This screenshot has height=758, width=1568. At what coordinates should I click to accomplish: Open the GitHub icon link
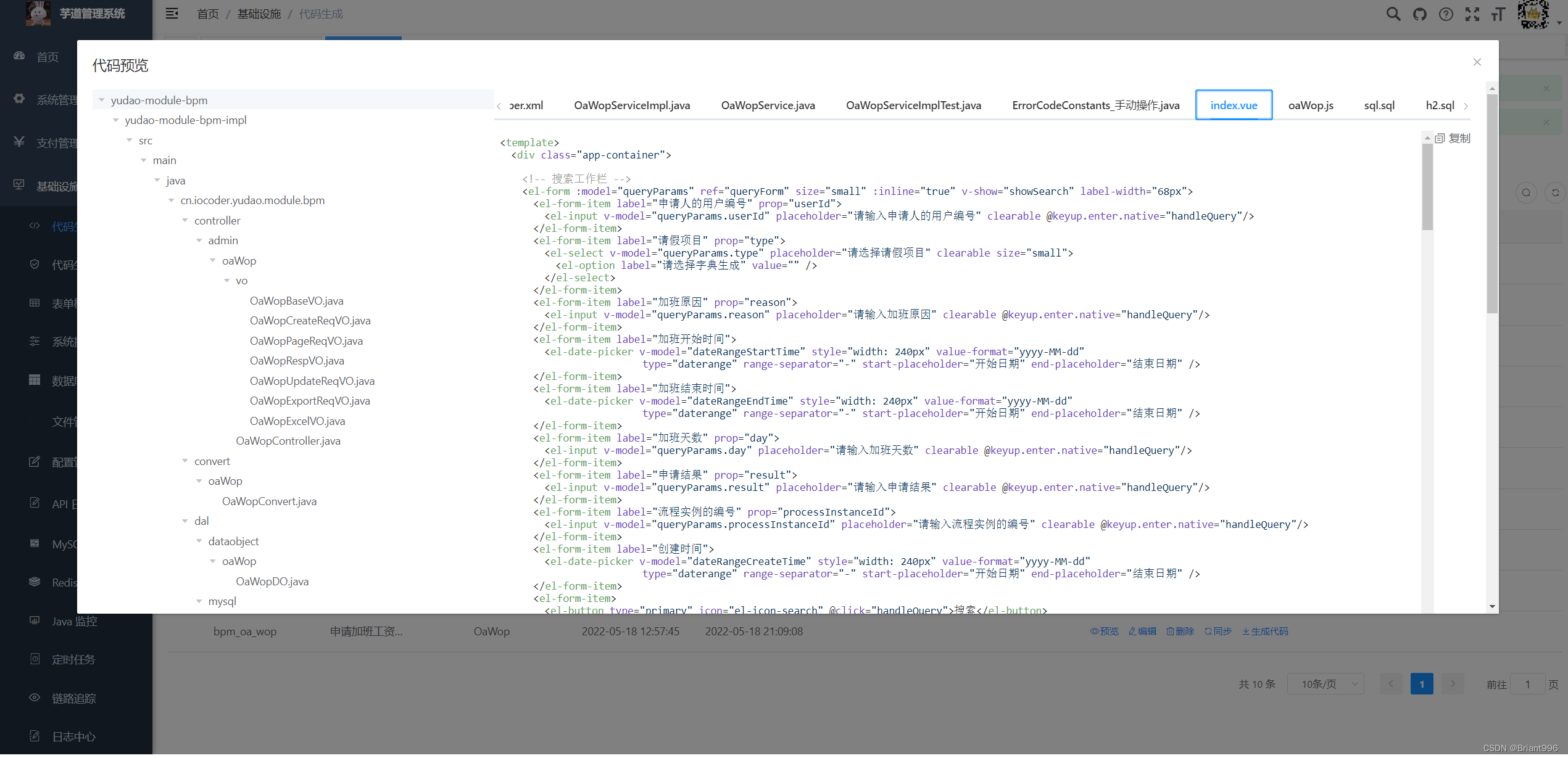[x=1420, y=14]
